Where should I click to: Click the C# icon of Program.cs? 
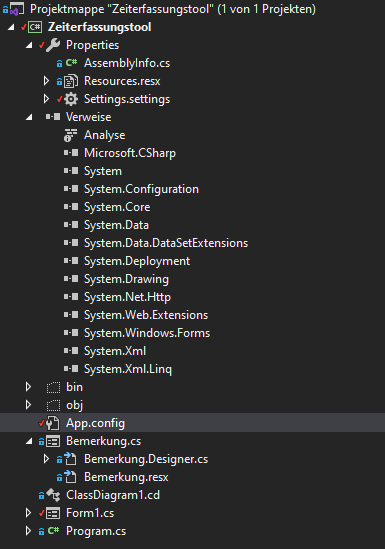tap(53, 531)
